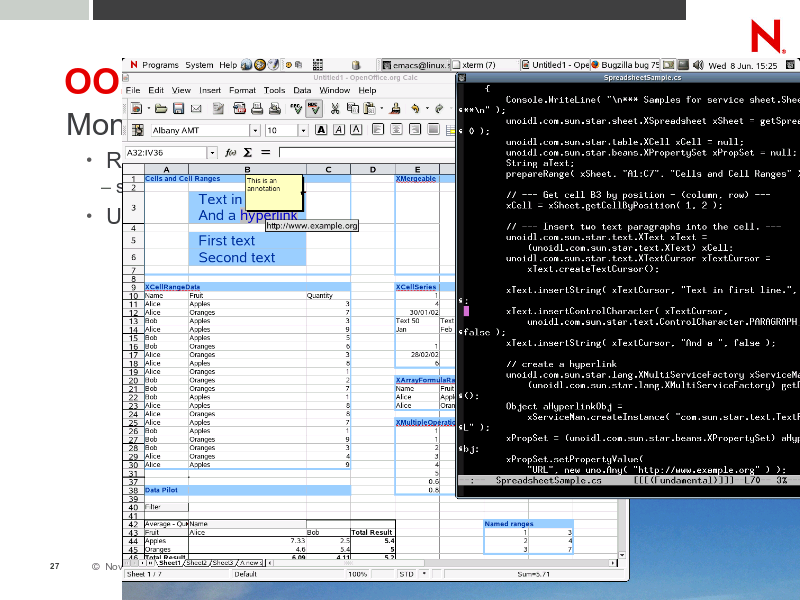Click the Open file folder icon
This screenshot has width=800, height=600.
point(161,108)
